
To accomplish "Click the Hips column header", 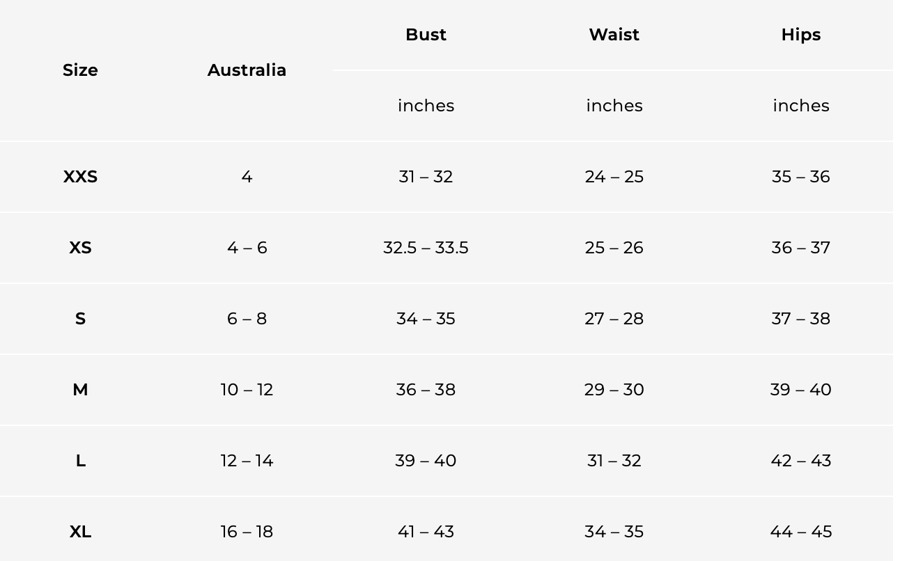I will click(801, 35).
